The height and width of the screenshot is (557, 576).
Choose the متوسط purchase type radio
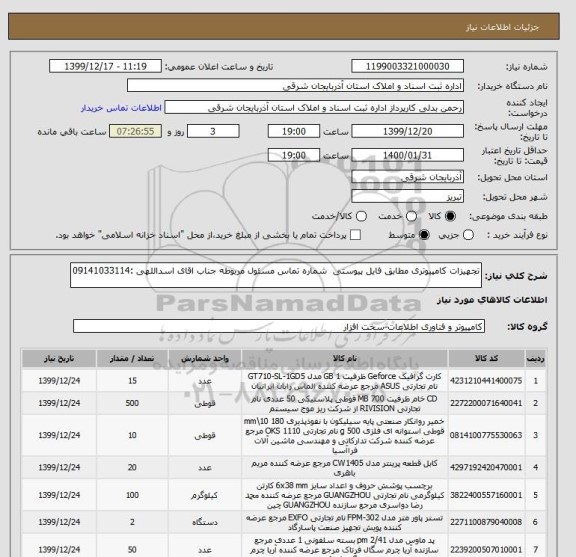(424, 235)
